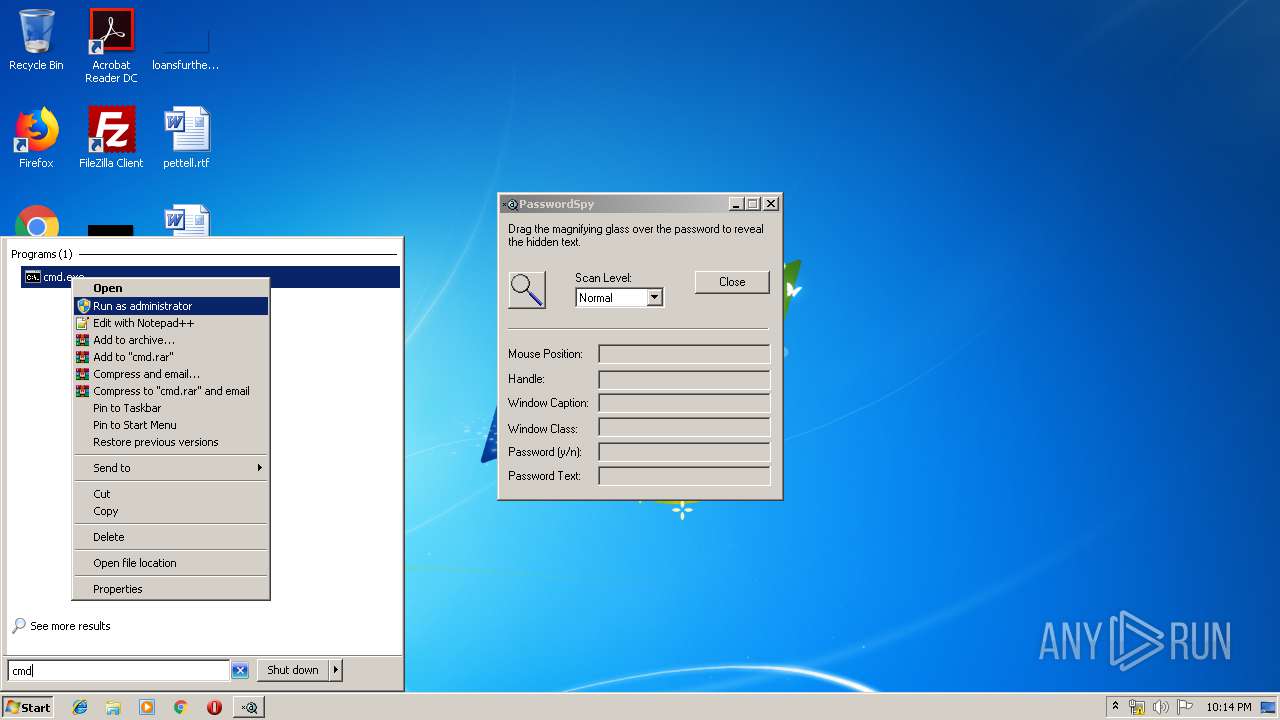Viewport: 1280px width, 720px height.
Task: Select the FileZilla Client desktop icon
Action: click(111, 137)
